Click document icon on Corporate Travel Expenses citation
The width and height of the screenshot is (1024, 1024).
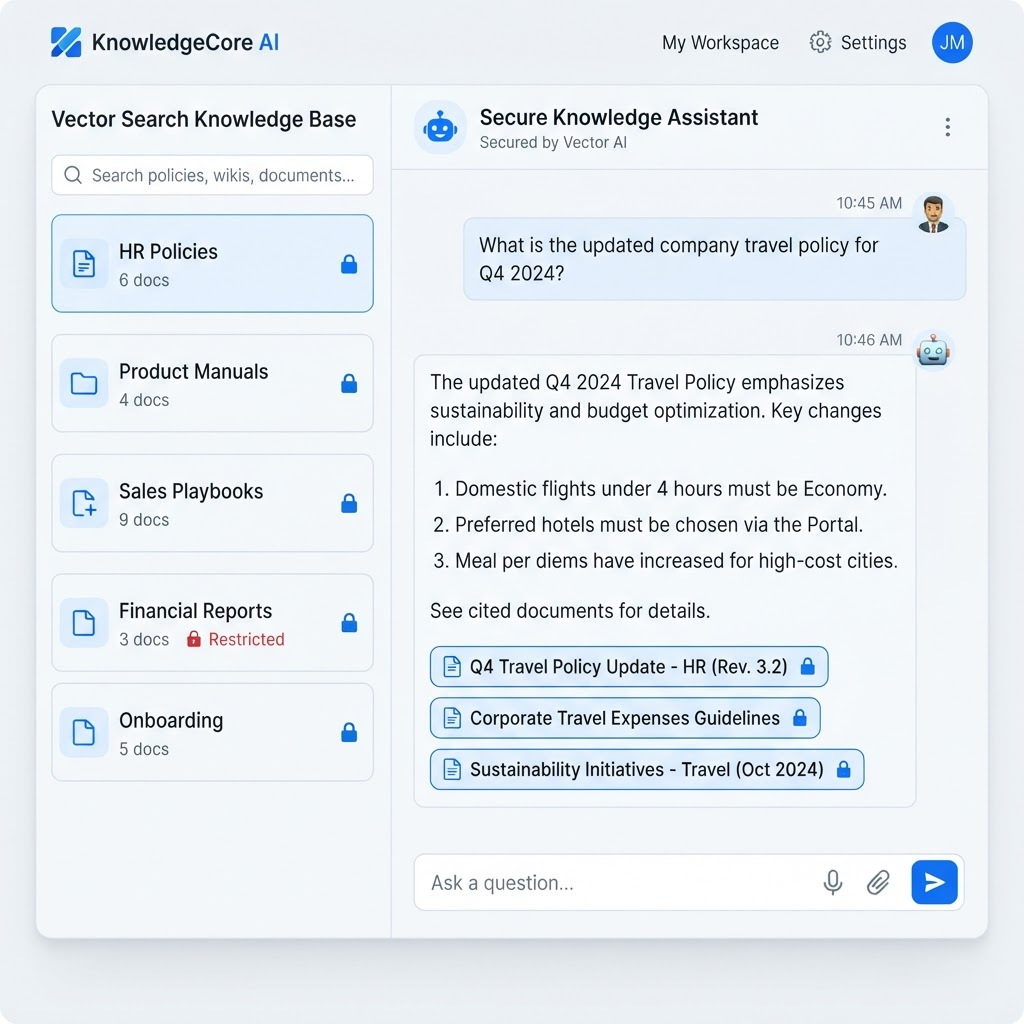[452, 718]
